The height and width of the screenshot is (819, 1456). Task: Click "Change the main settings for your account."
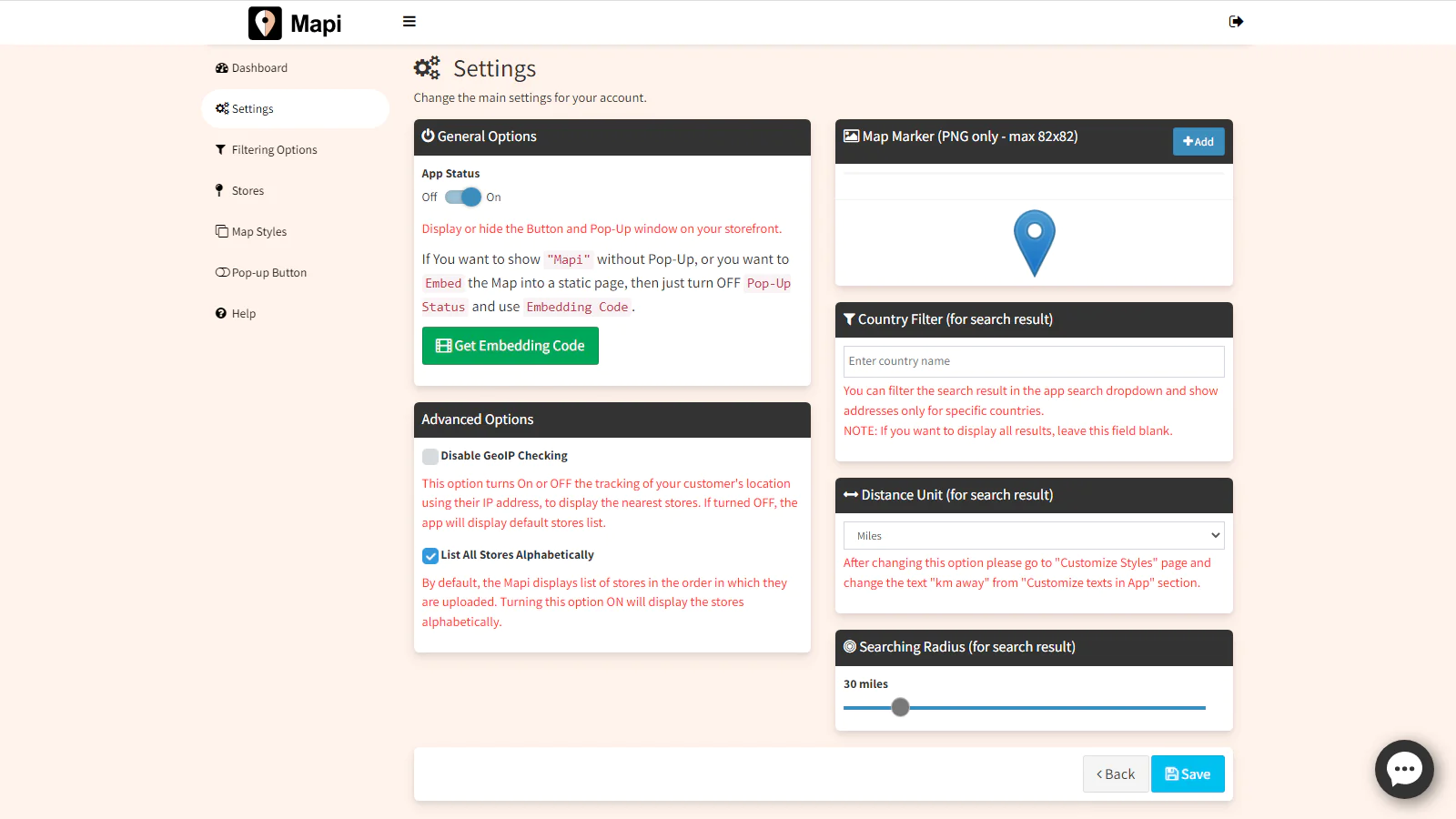tap(531, 98)
